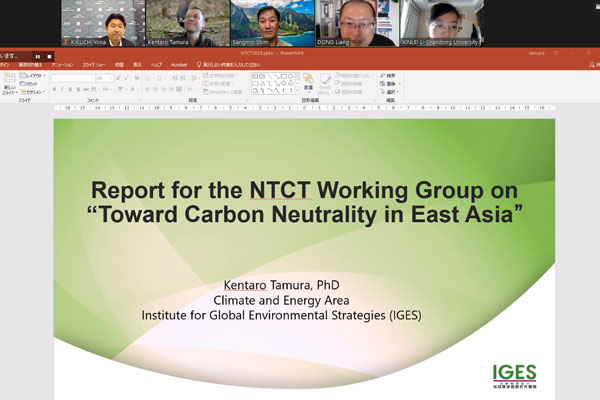Open the columns option

[191, 89]
